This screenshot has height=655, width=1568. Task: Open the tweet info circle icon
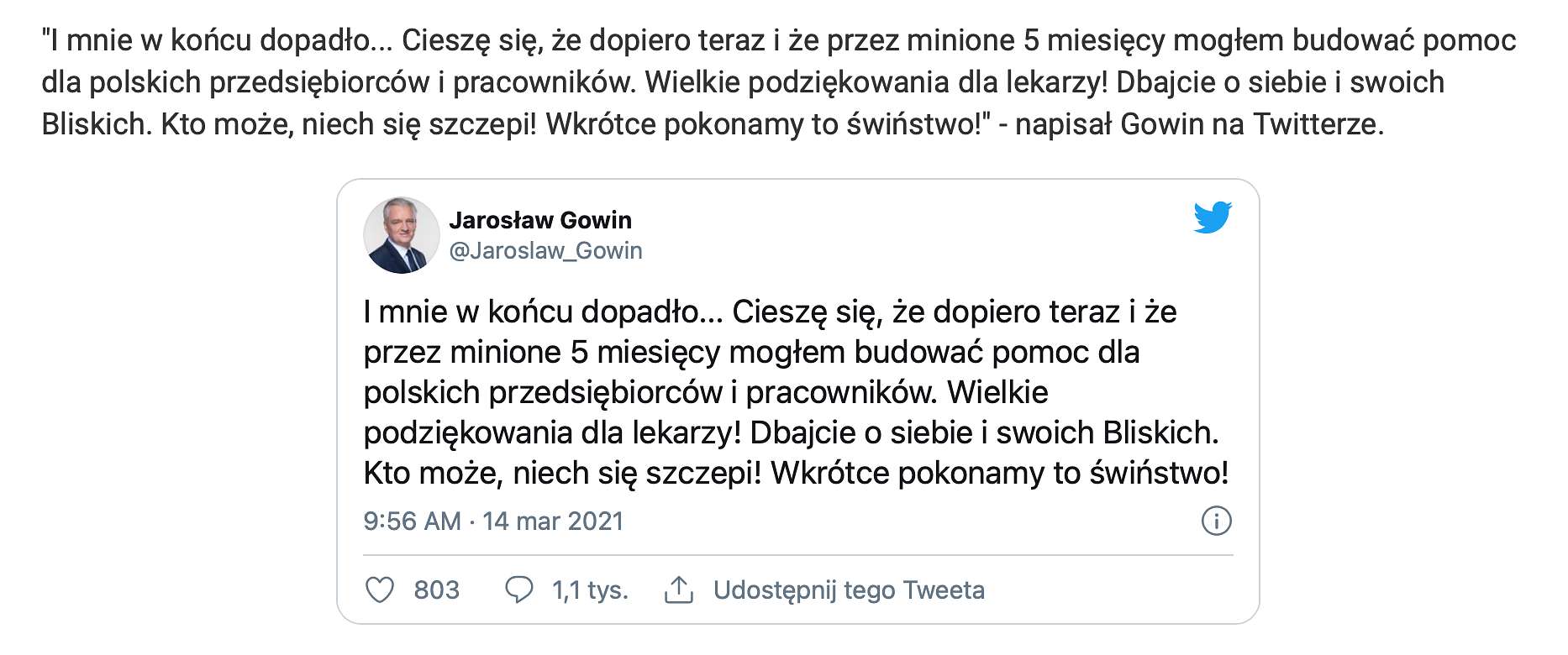1216,521
